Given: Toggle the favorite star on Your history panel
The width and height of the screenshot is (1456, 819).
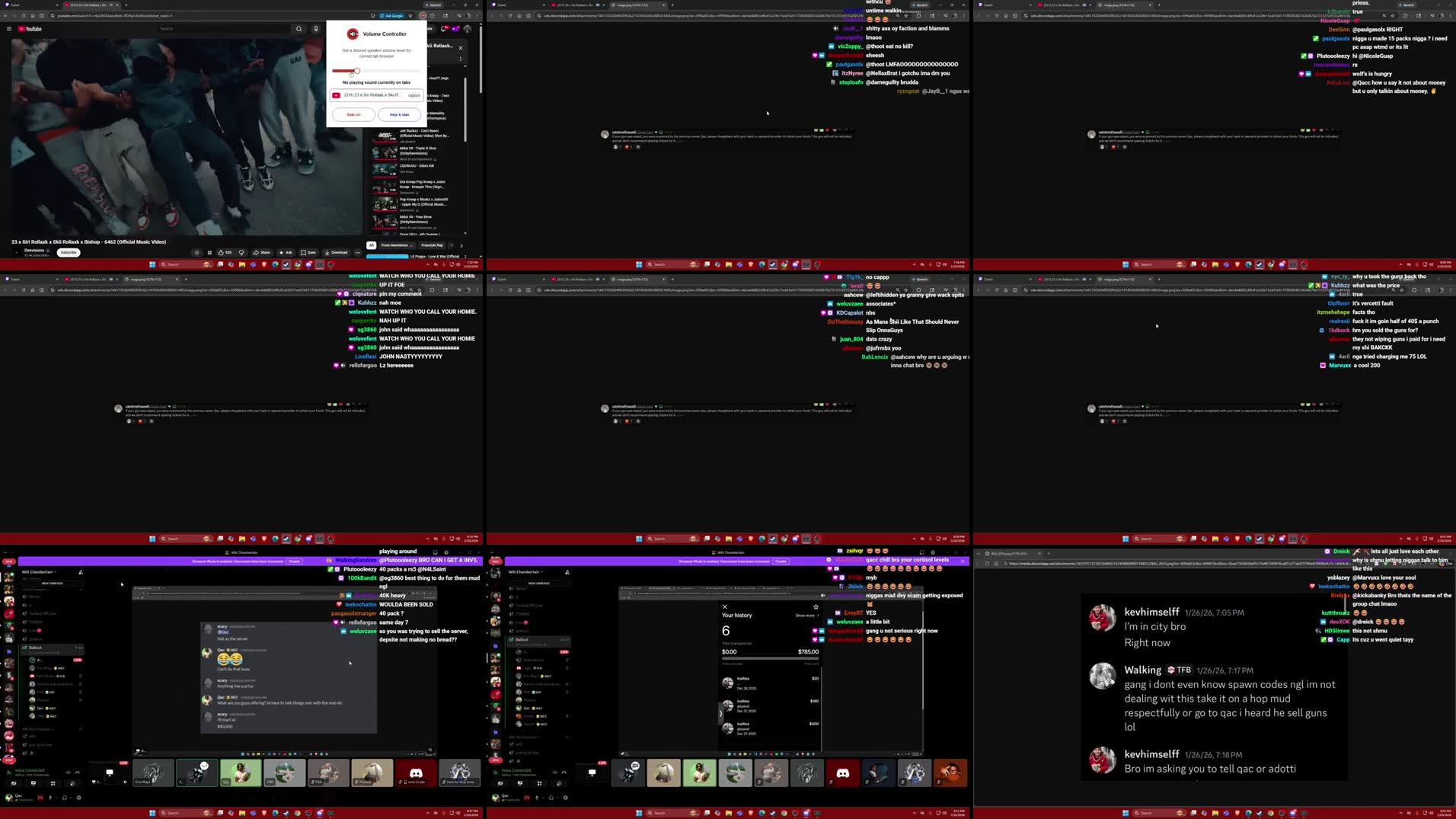Looking at the screenshot, I should (x=816, y=607).
